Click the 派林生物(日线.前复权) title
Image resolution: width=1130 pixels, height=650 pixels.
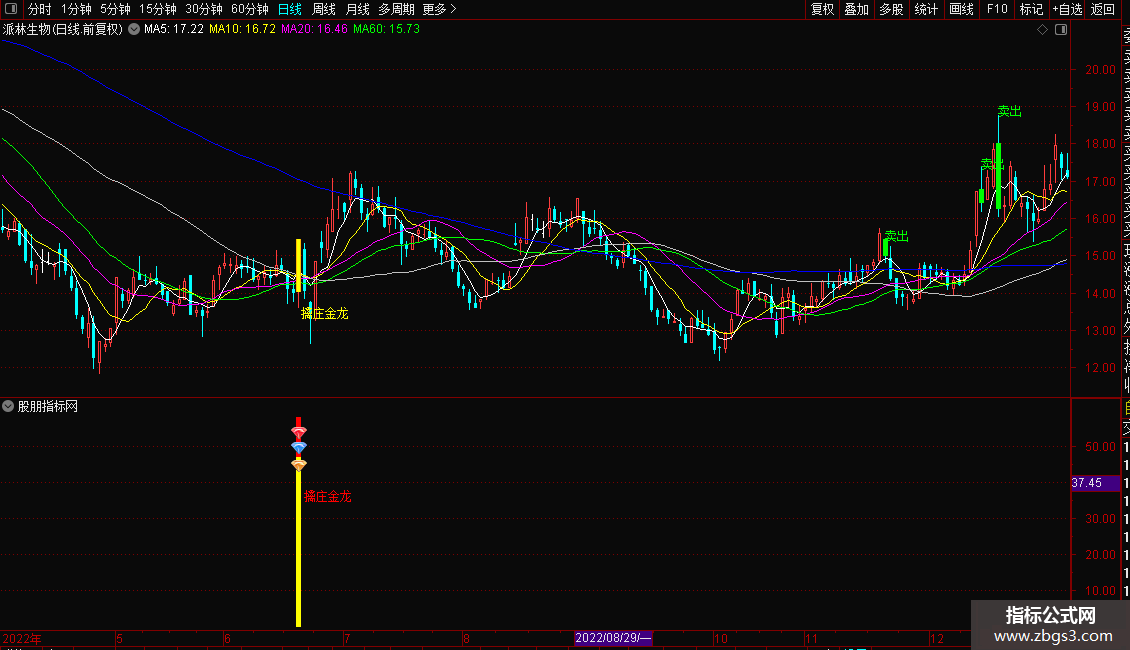[x=63, y=30]
